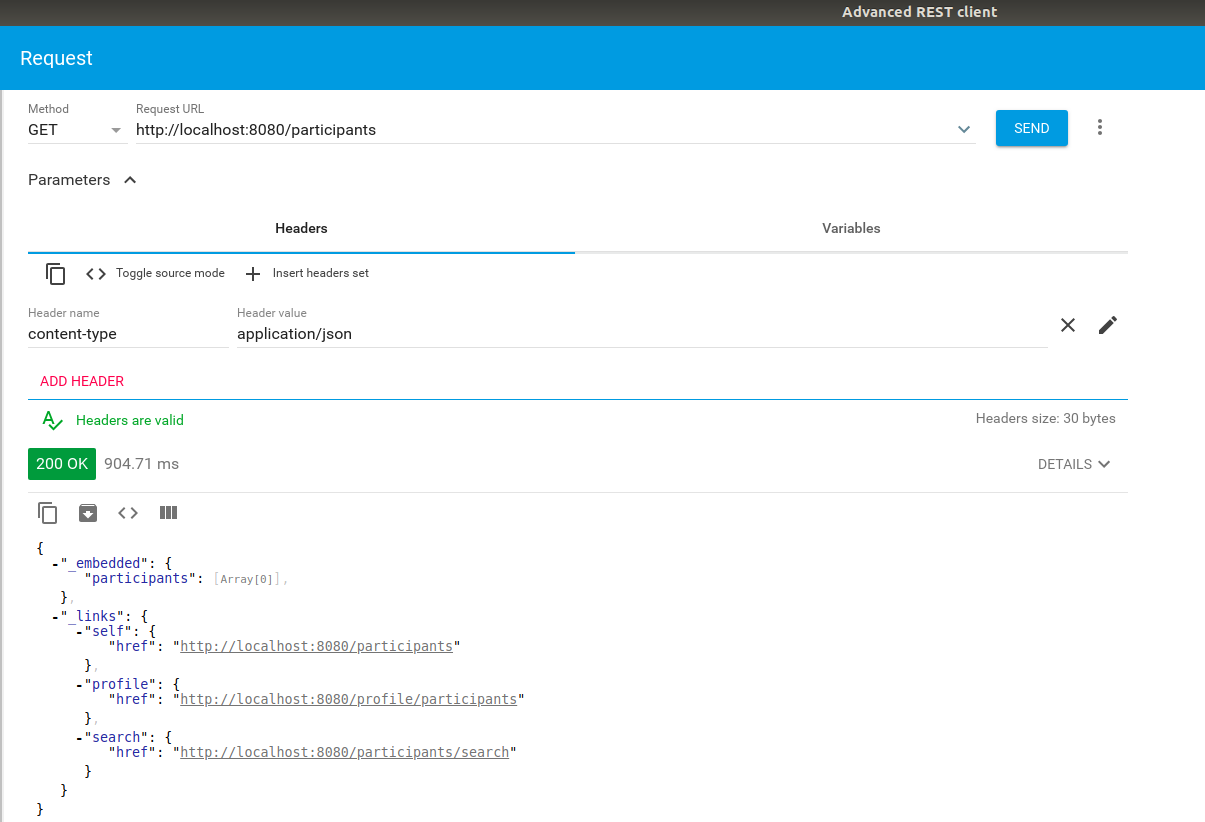Expand response DETAILS panel
The image size is (1205, 822).
coord(1074,464)
